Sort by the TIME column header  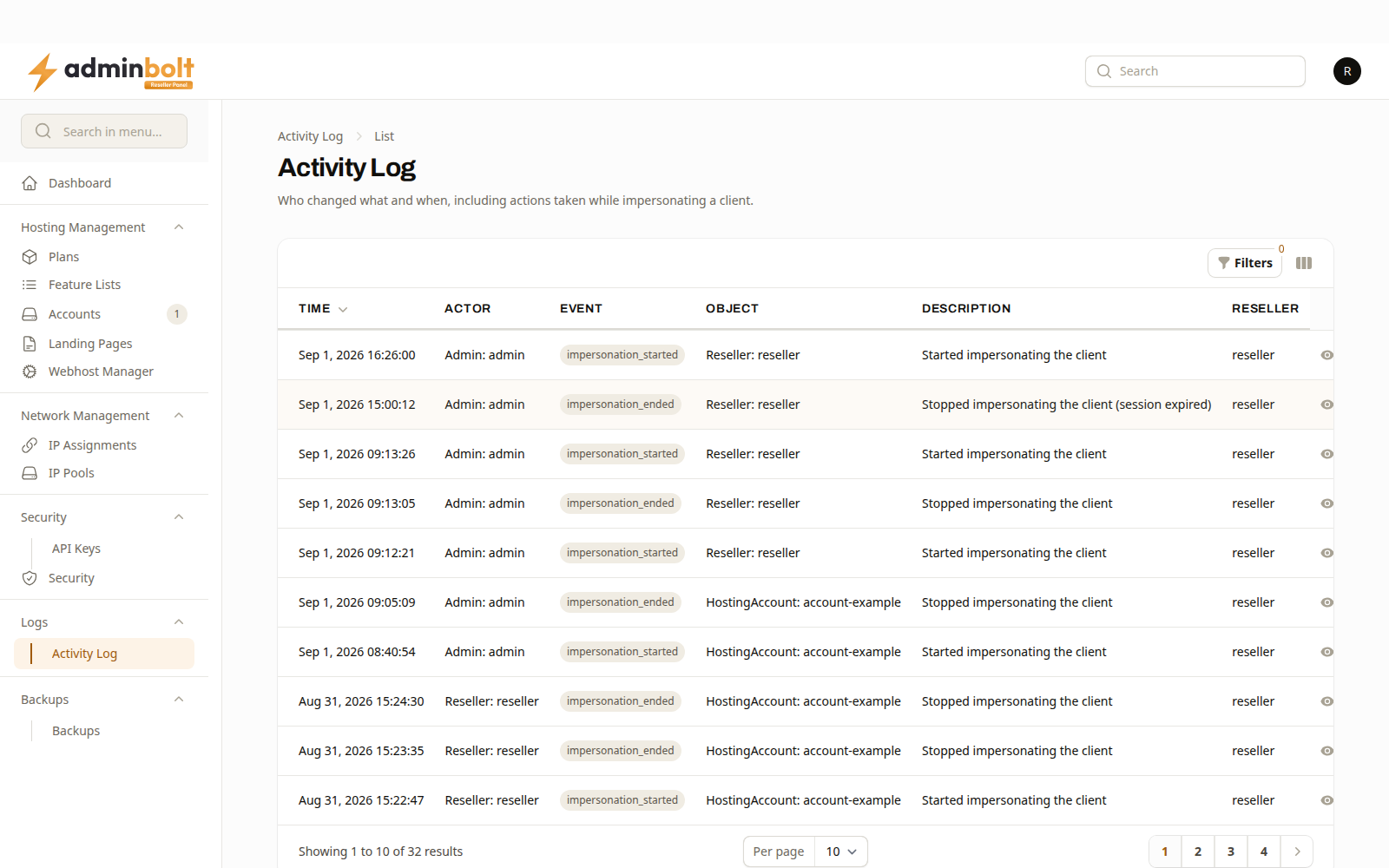pos(322,309)
